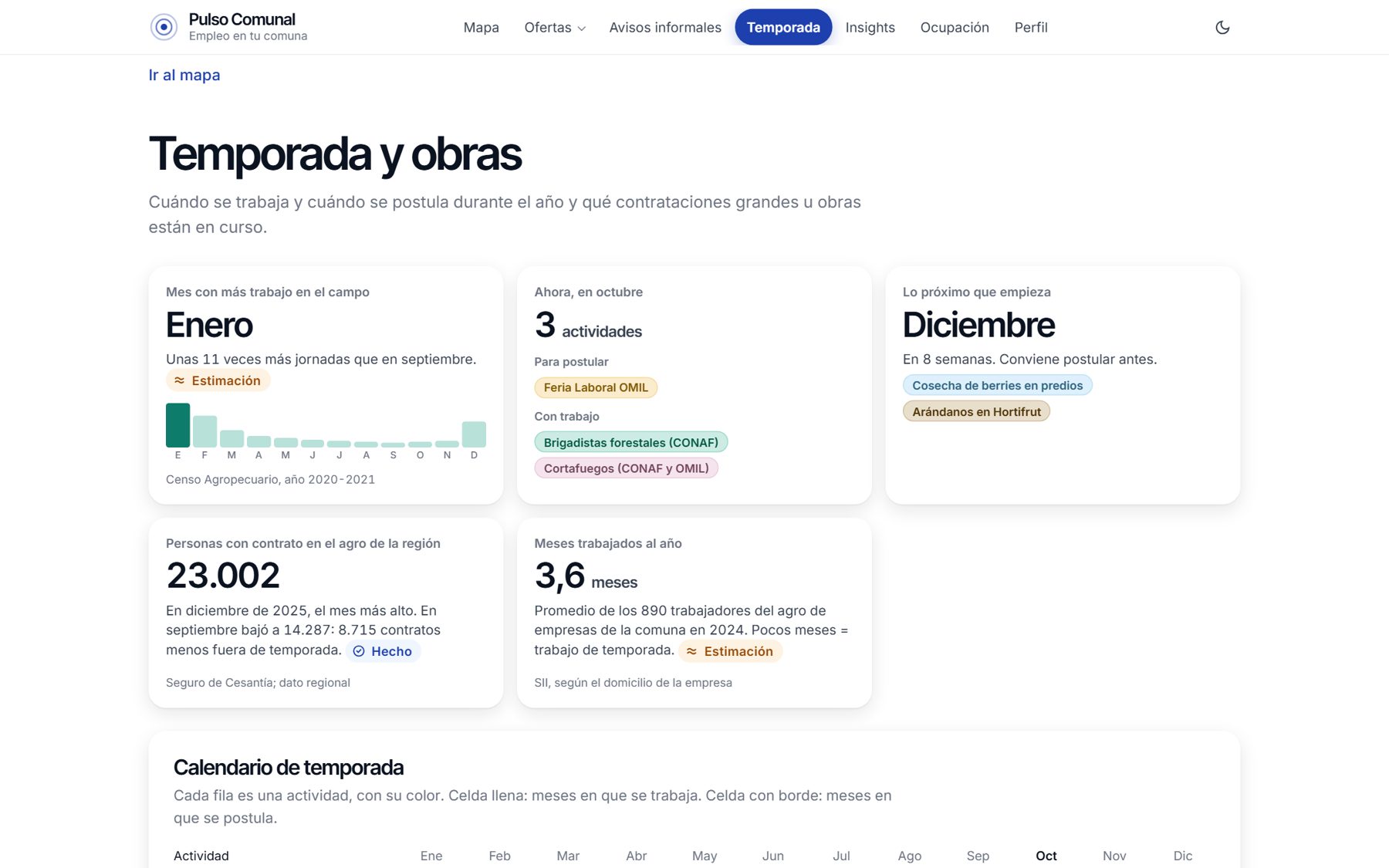The width and height of the screenshot is (1389, 868).
Task: Click the Hecho badge with check icon
Action: pyautogui.click(x=383, y=651)
